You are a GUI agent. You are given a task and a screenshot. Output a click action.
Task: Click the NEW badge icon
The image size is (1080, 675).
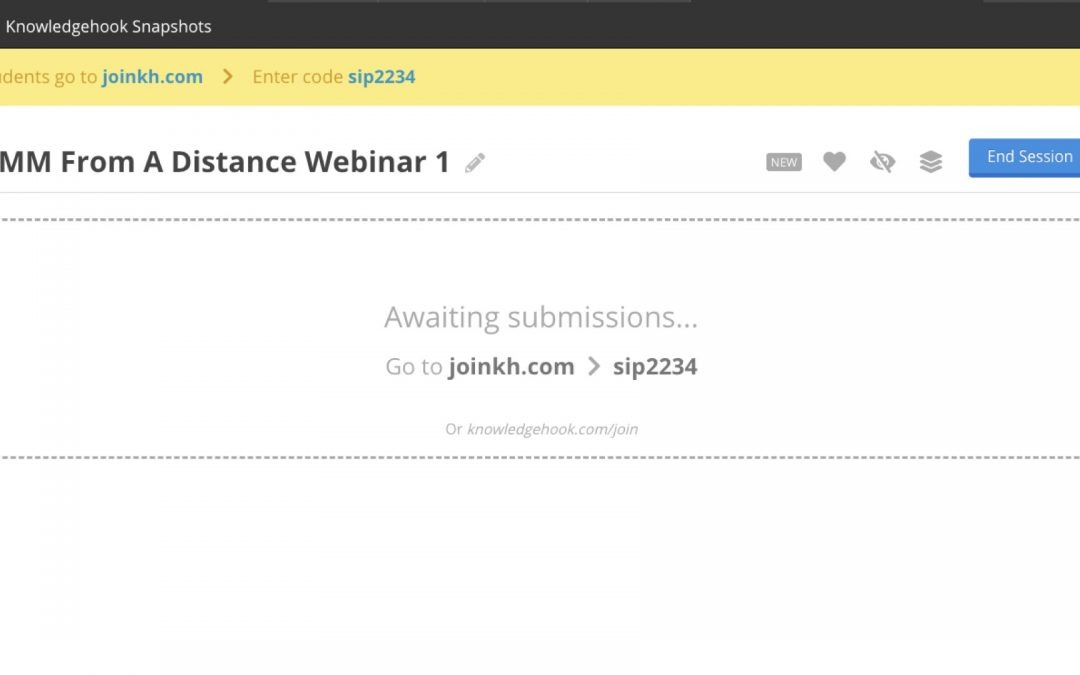pyautogui.click(x=784, y=162)
